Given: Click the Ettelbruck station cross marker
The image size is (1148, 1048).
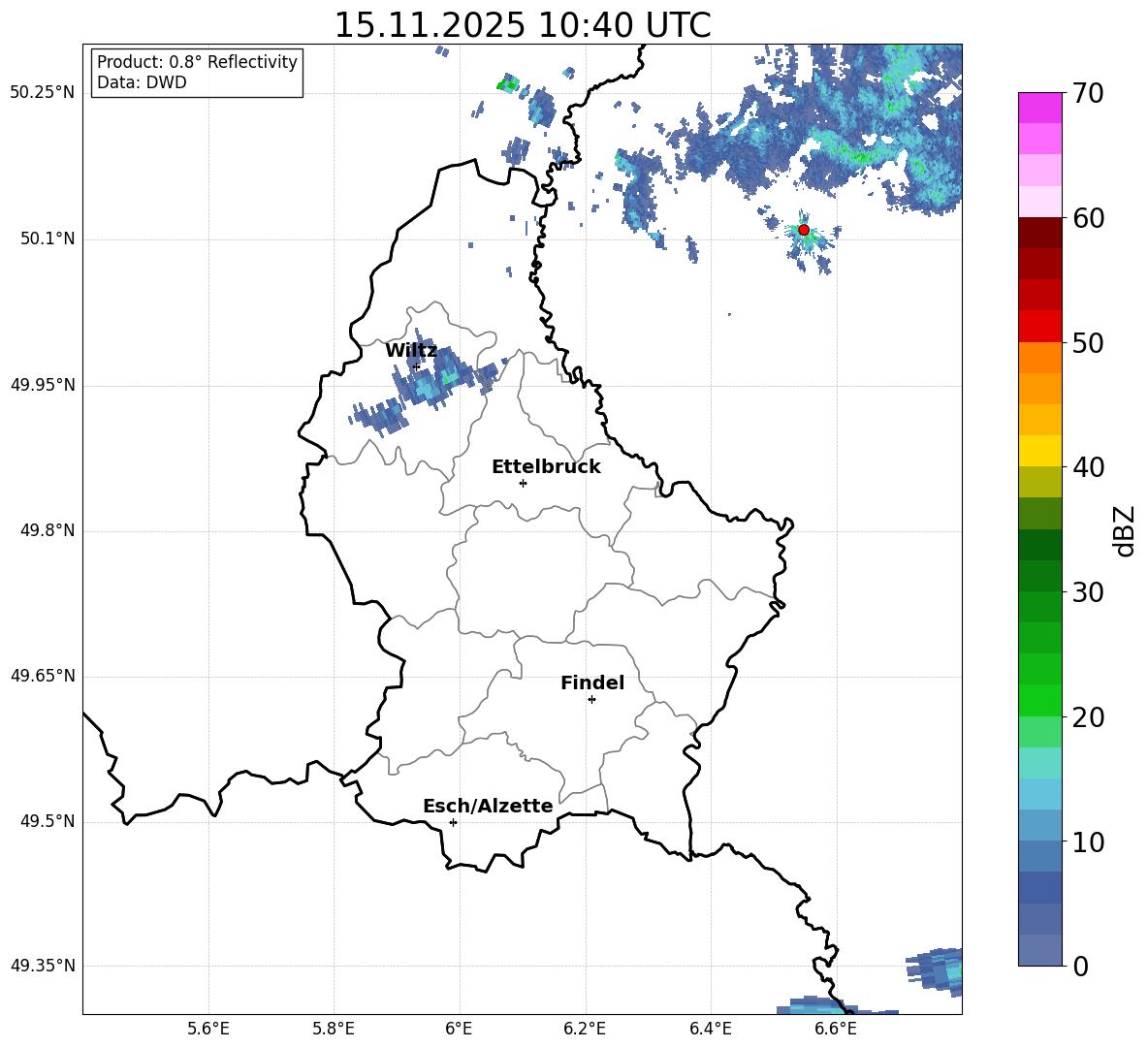Looking at the screenshot, I should pyautogui.click(x=523, y=483).
